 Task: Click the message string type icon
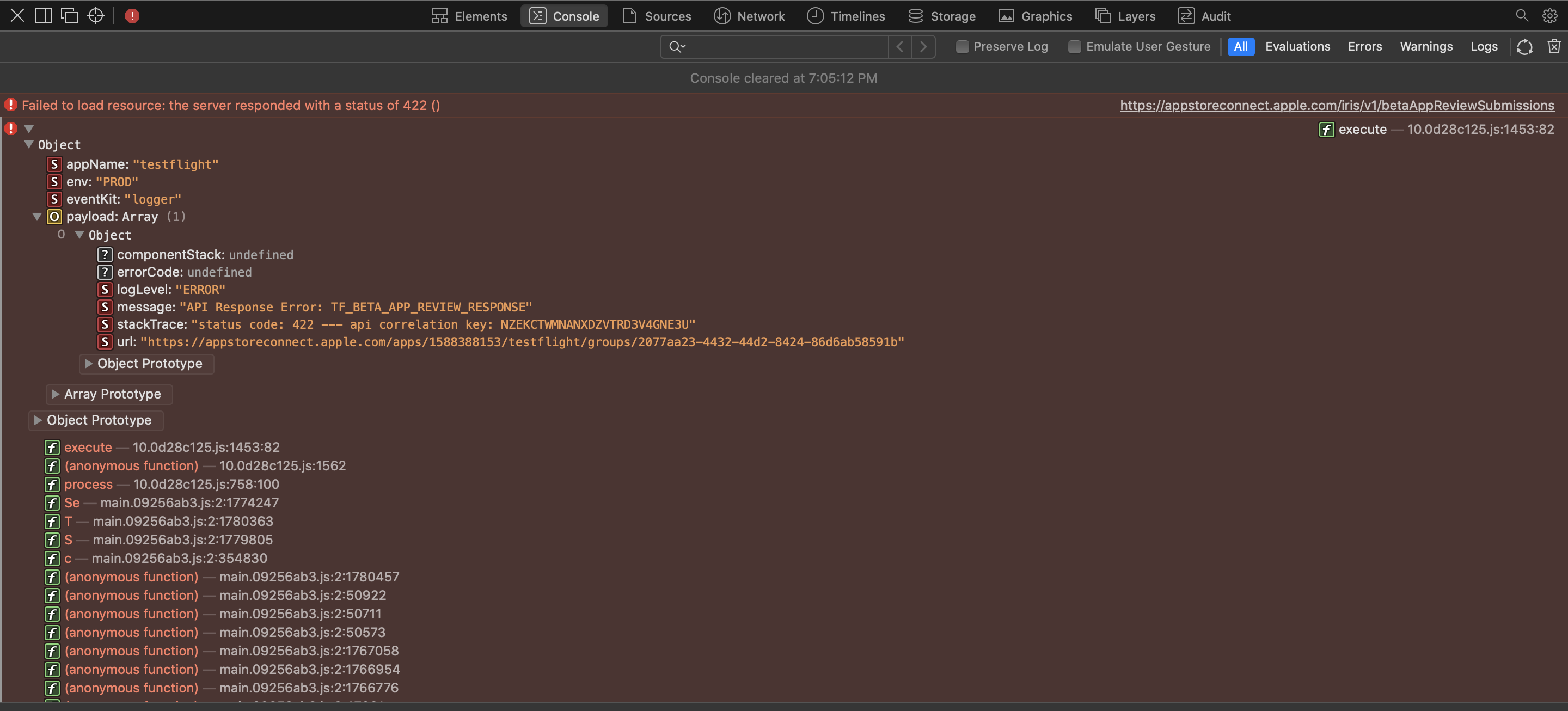tap(105, 307)
